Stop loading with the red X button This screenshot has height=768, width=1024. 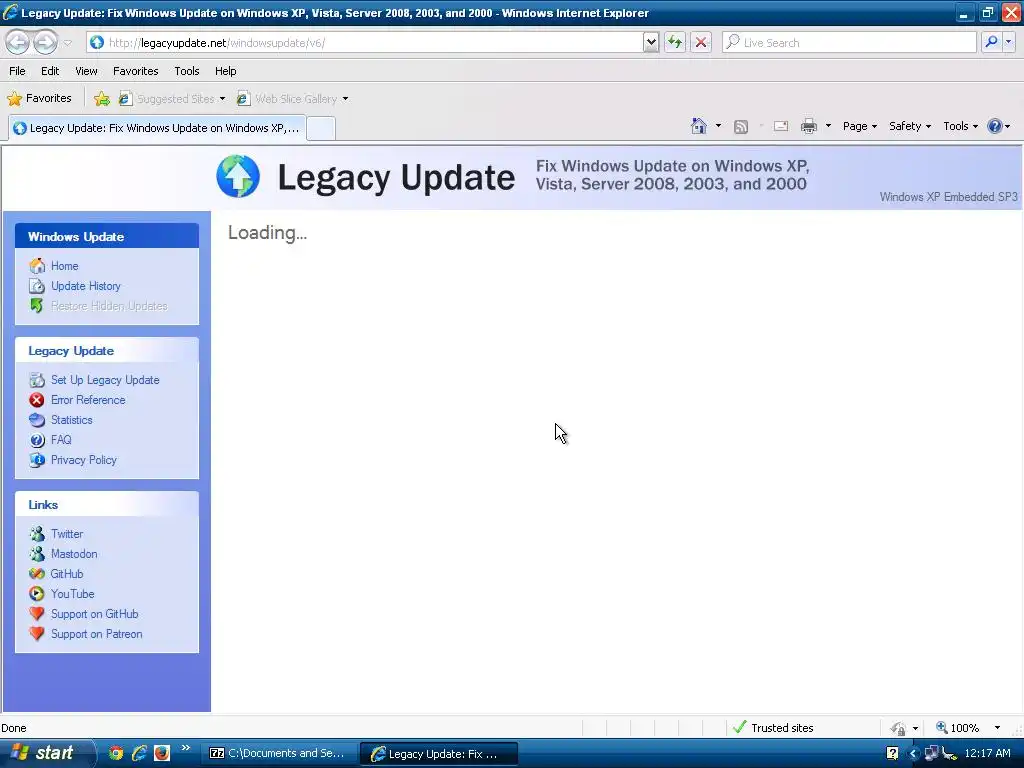point(701,42)
